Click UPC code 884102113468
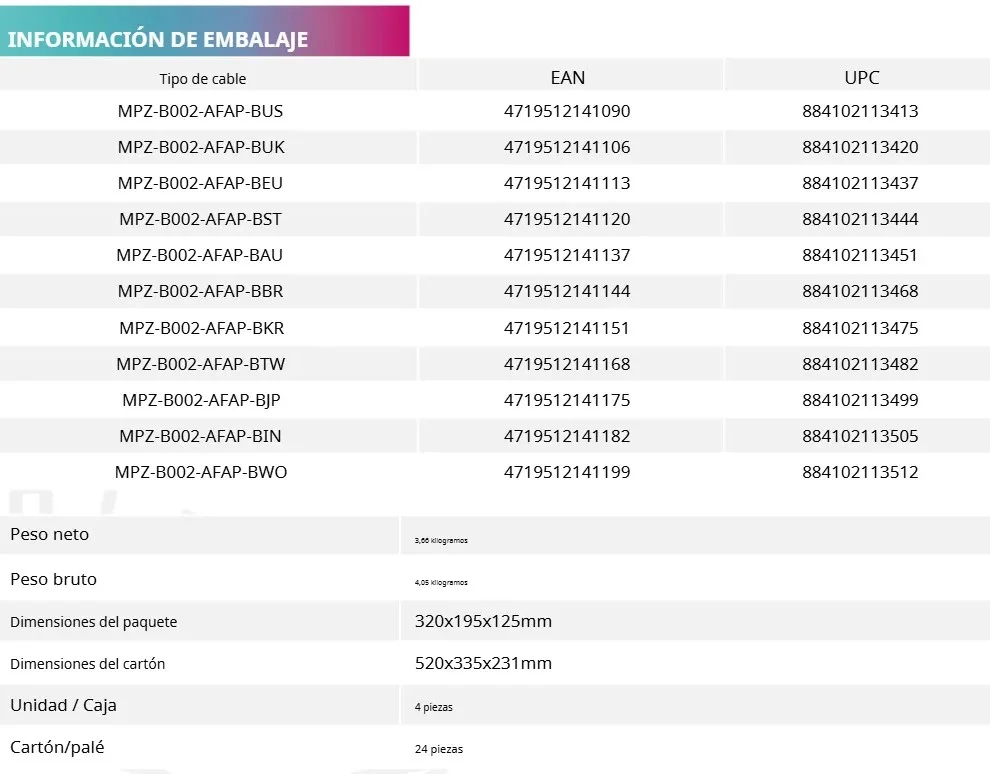This screenshot has height=774, width=990. click(x=860, y=291)
